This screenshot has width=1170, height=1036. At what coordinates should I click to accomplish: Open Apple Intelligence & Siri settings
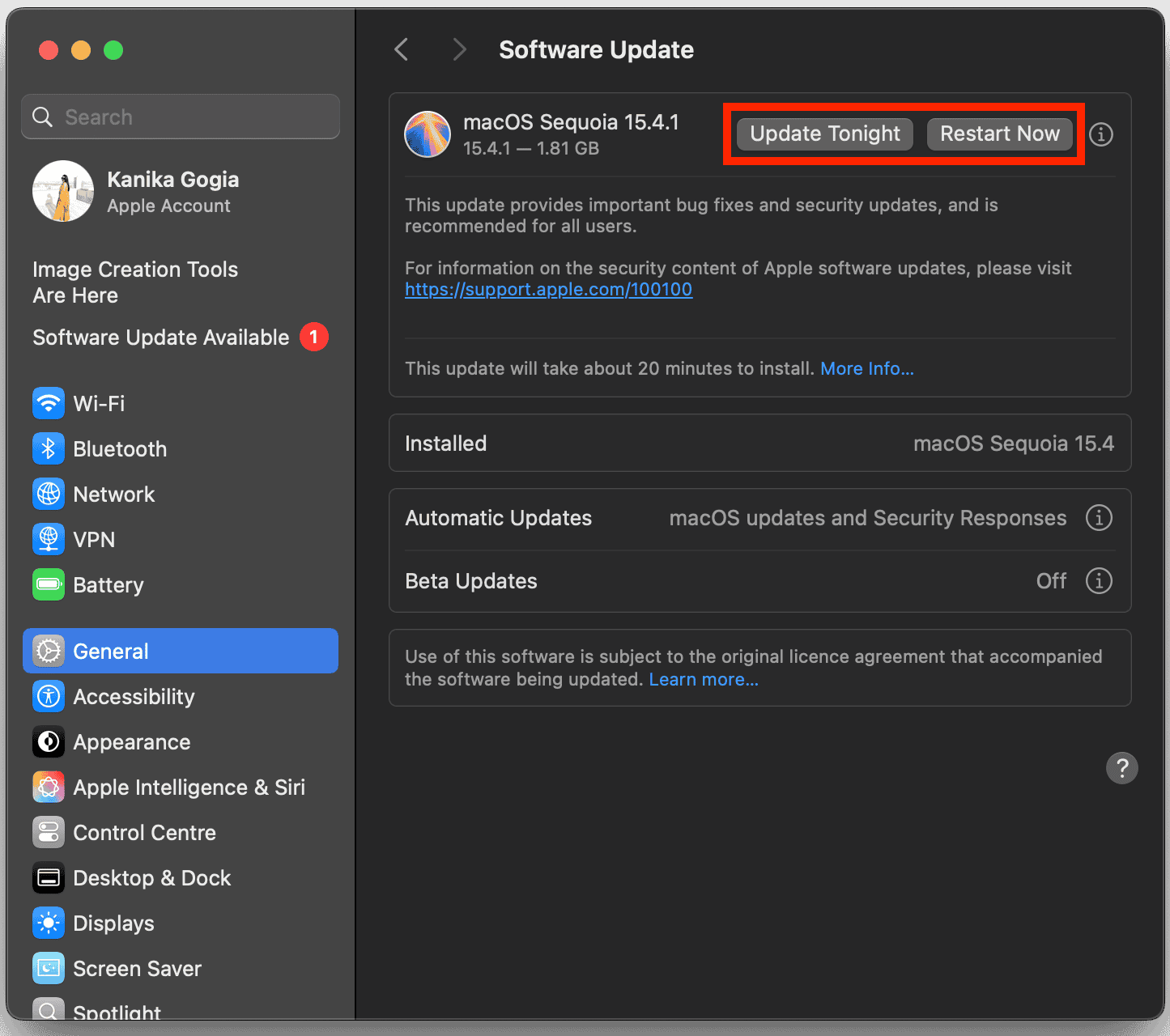pyautogui.click(x=188, y=788)
